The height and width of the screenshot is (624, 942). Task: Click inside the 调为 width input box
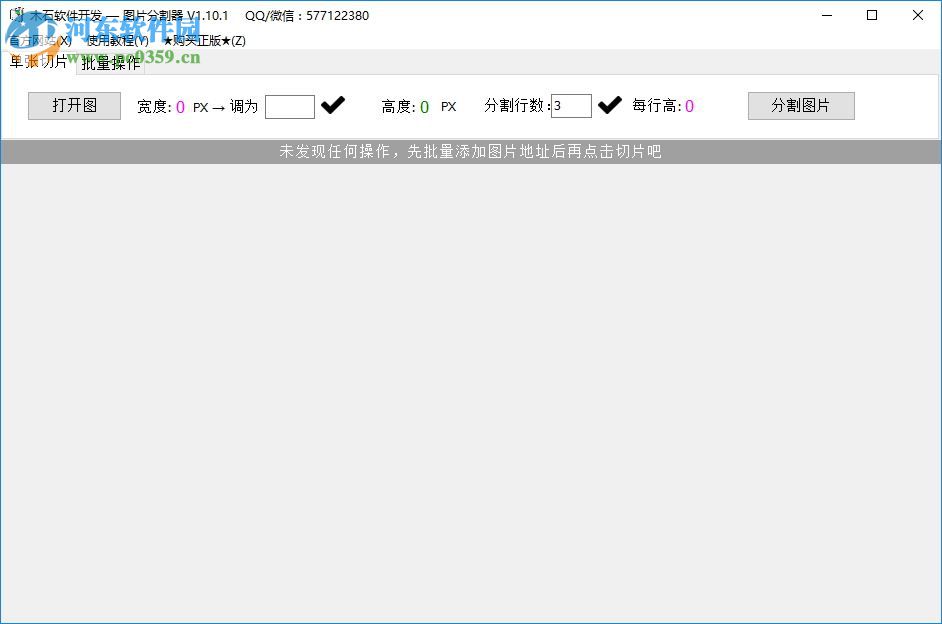point(289,105)
